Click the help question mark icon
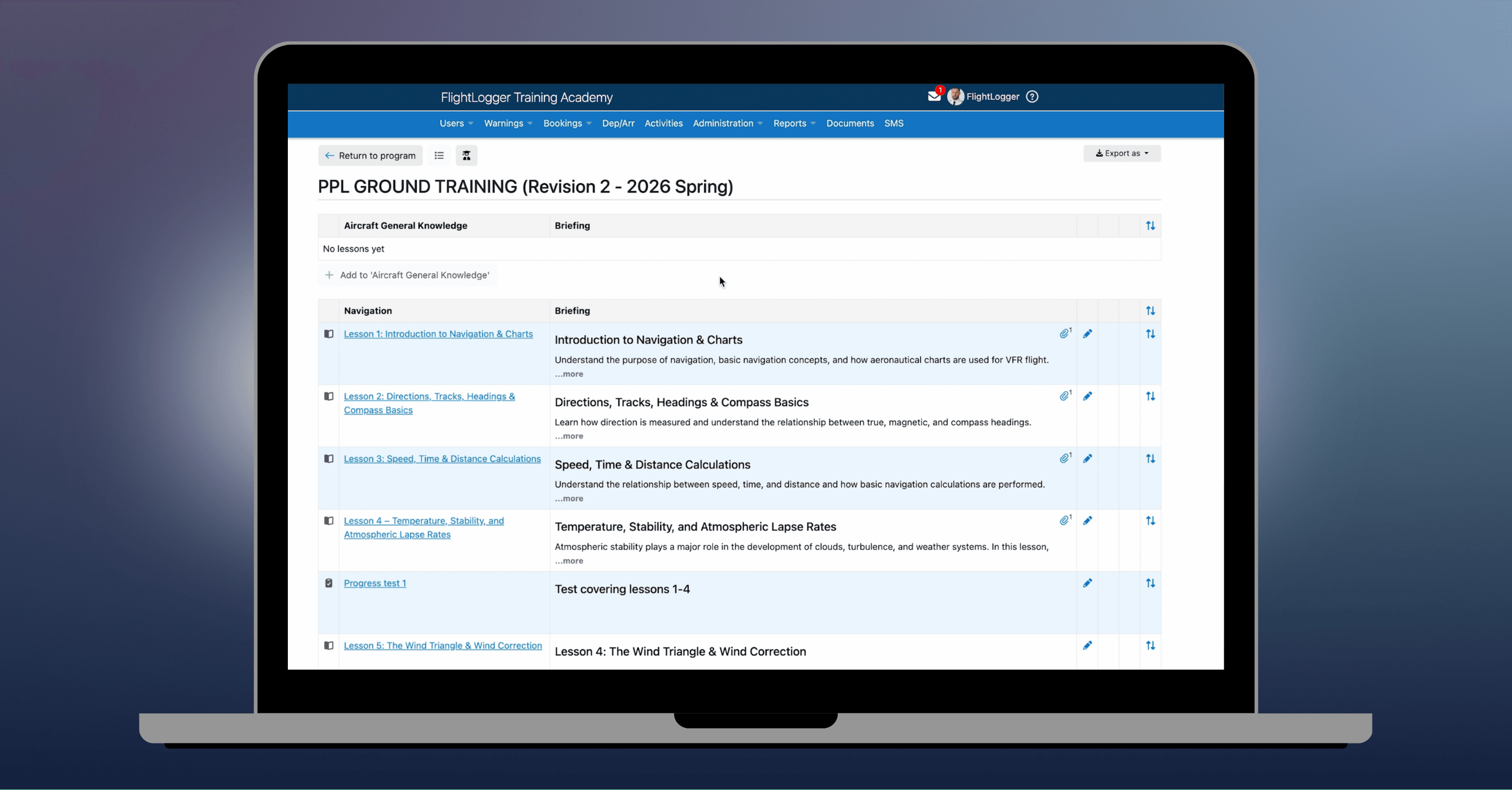Screen dimensions: 1512x790 tap(1032, 97)
